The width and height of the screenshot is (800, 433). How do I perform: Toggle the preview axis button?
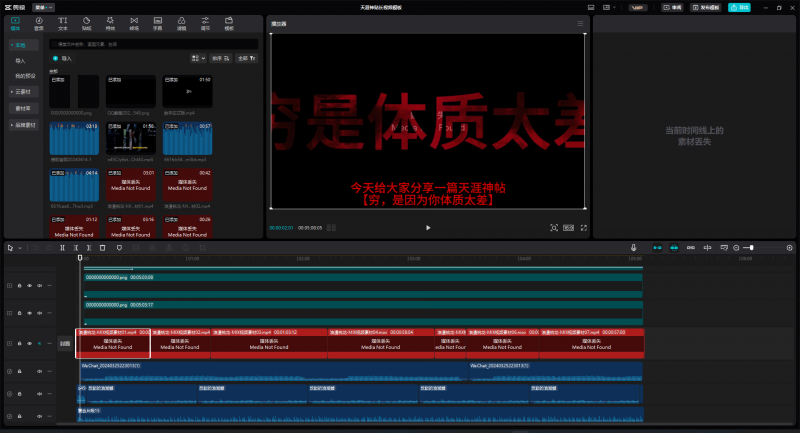pos(707,248)
